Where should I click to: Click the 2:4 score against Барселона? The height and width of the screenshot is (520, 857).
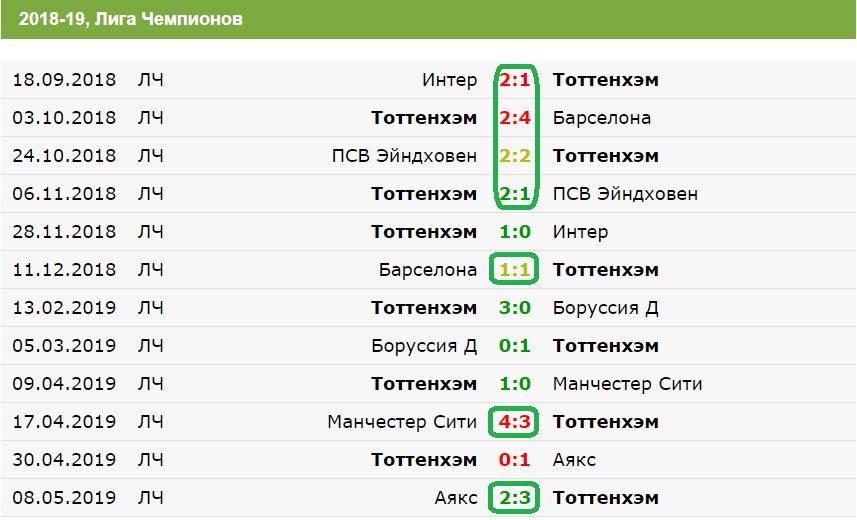pos(515,118)
